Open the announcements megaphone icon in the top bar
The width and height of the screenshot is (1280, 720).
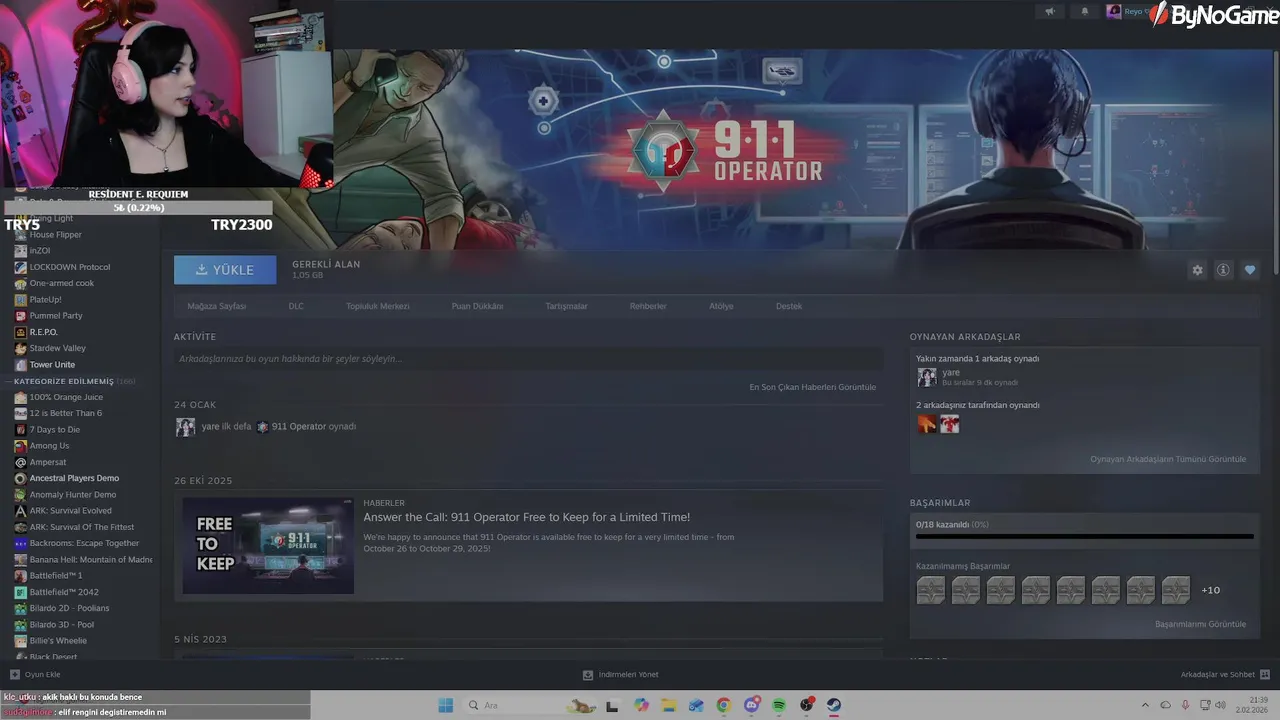point(1050,12)
